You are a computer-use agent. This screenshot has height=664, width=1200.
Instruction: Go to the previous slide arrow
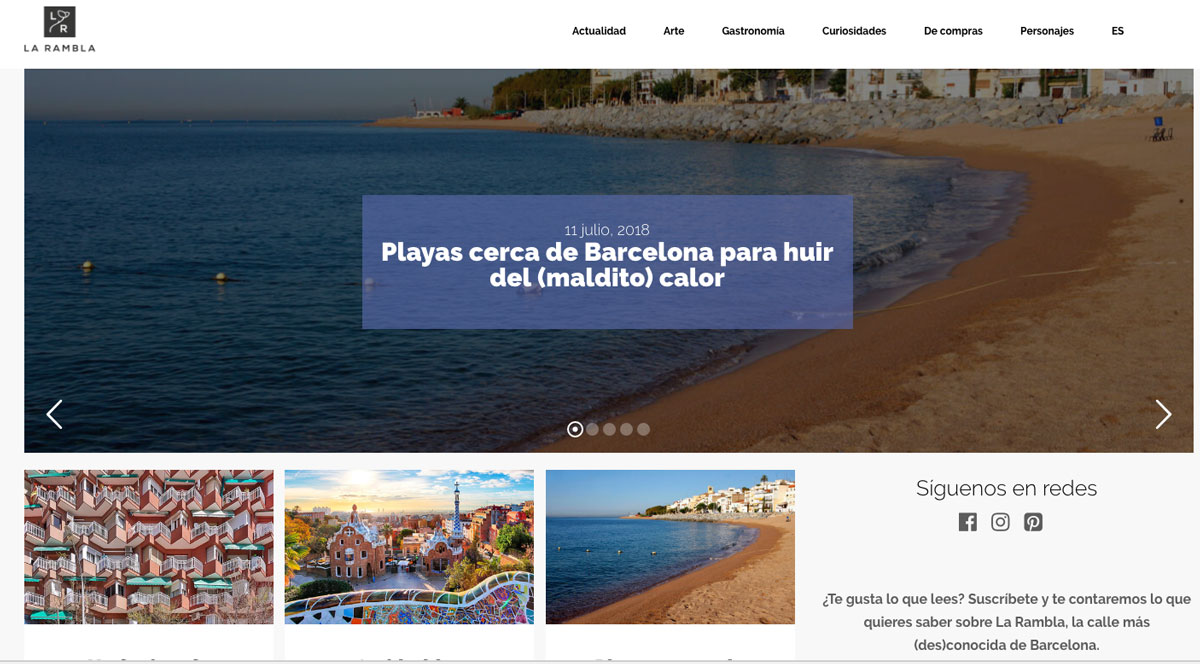54,415
